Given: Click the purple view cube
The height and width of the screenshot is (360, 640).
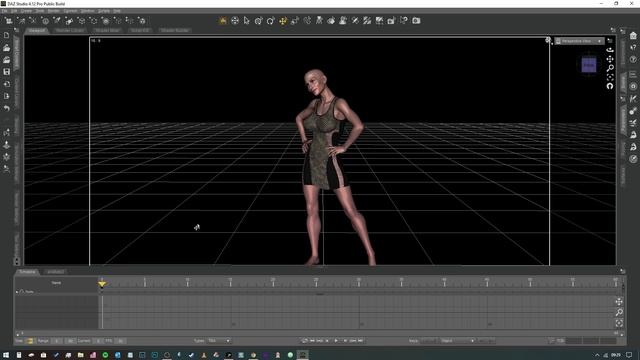Looking at the screenshot, I should coord(589,65).
